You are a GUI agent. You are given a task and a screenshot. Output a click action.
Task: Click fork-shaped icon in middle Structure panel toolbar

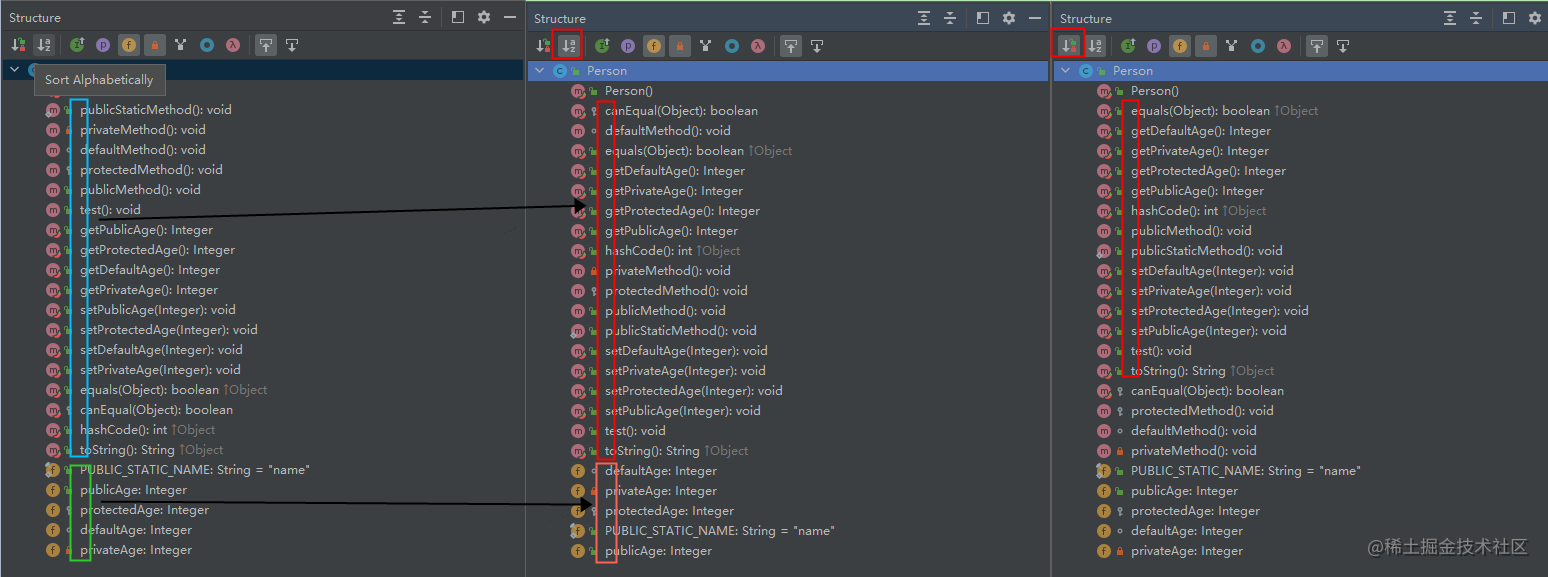[x=706, y=45]
